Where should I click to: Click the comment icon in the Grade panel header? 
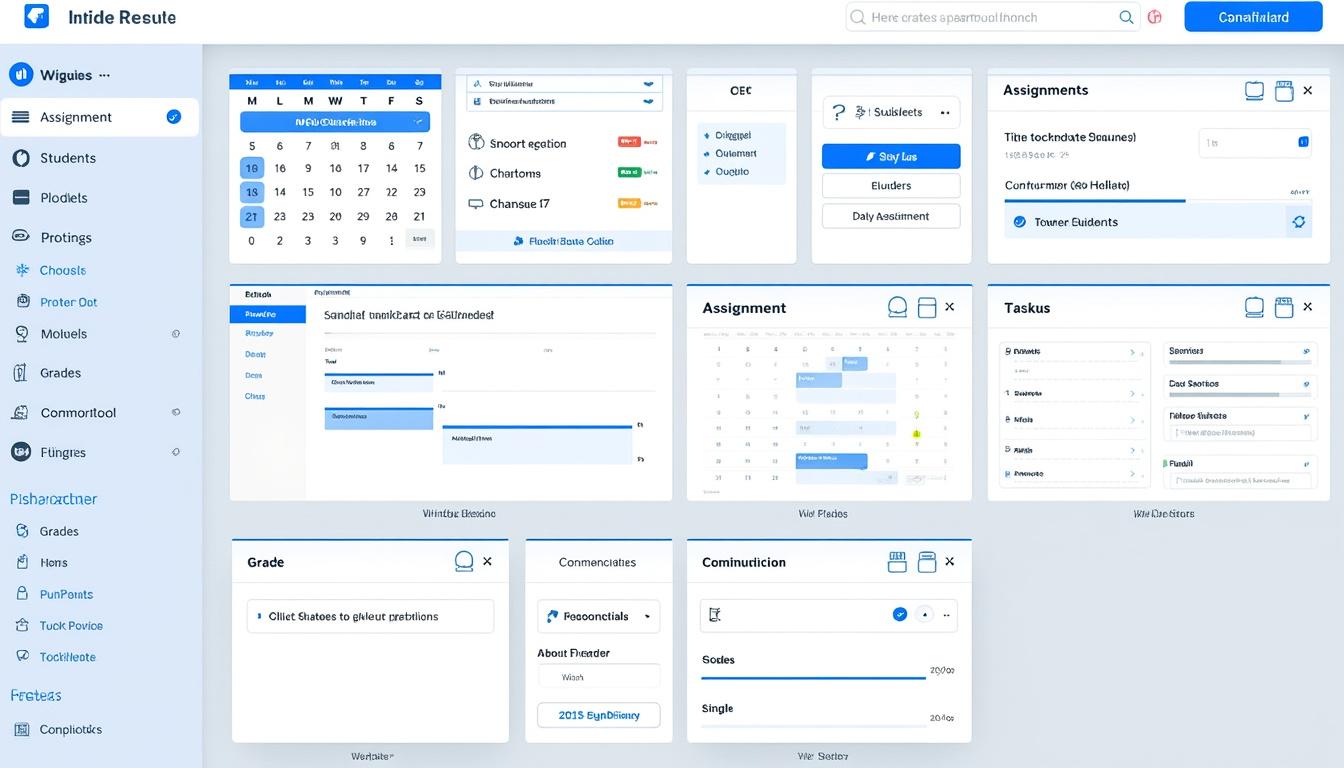coord(464,561)
